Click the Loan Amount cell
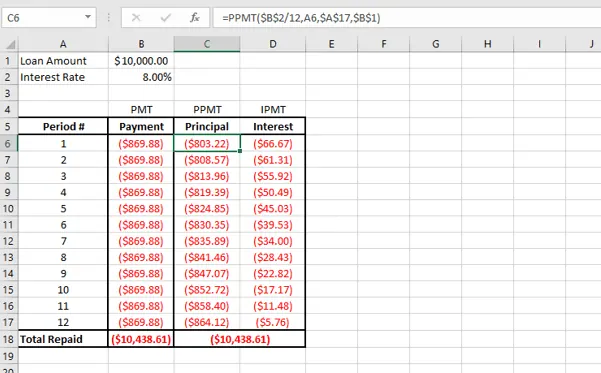The height and width of the screenshot is (373, 601). (x=63, y=61)
